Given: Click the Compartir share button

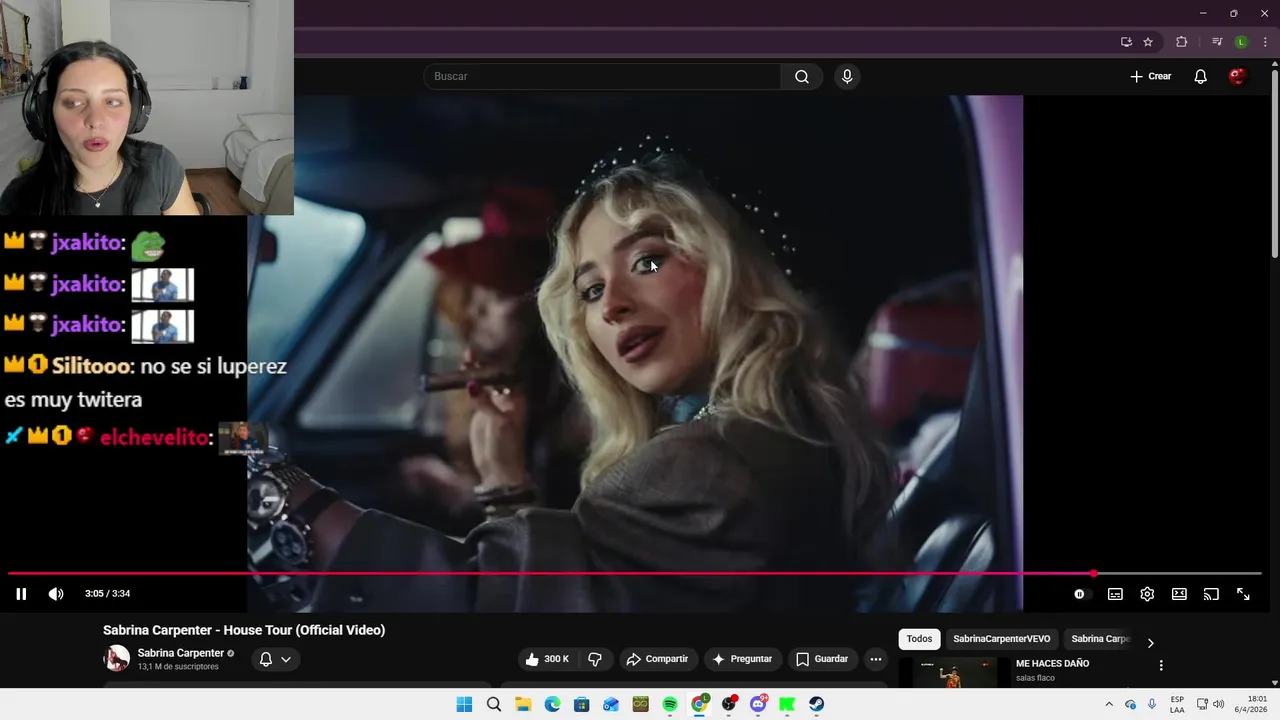Looking at the screenshot, I should point(657,659).
